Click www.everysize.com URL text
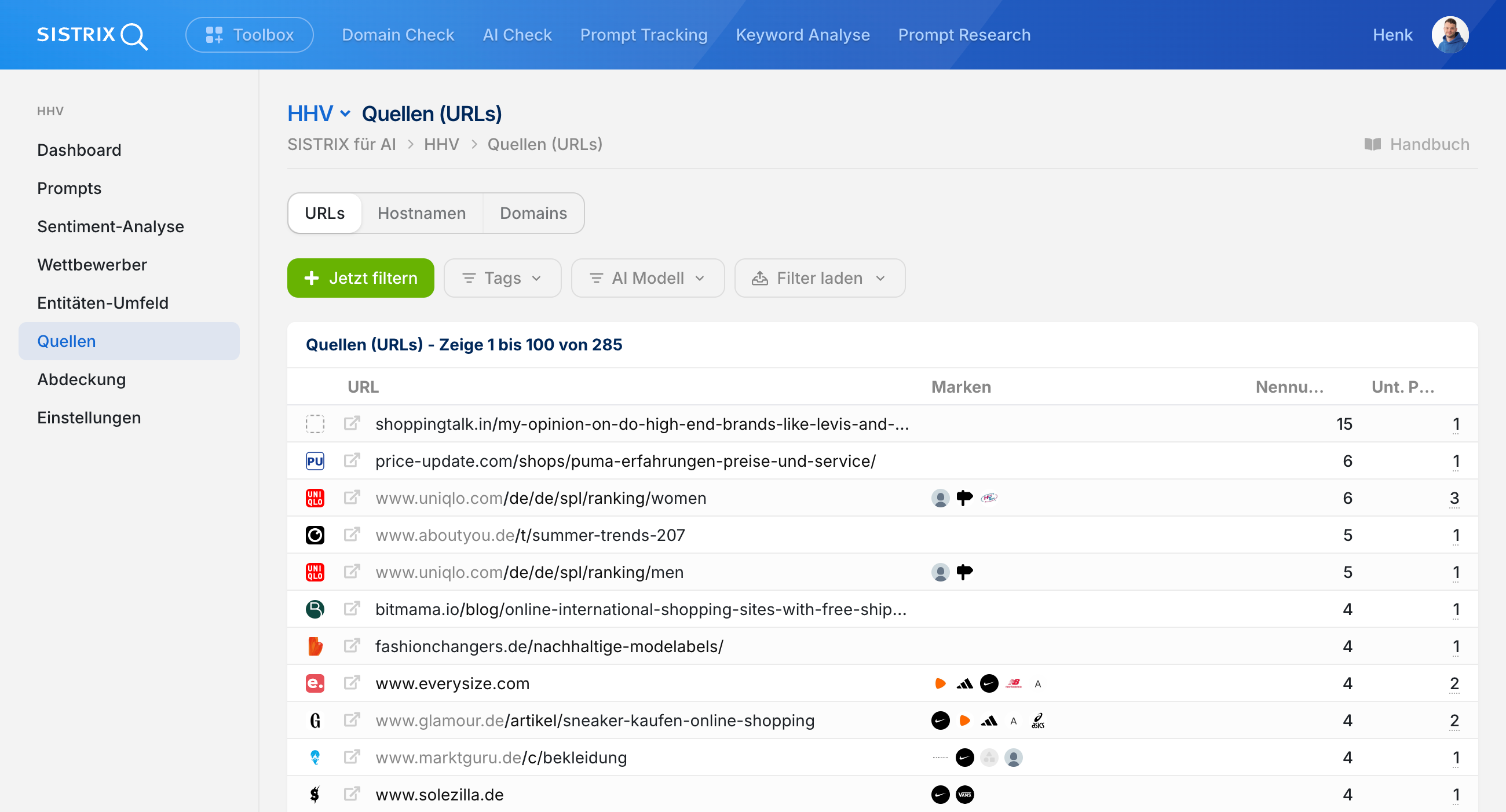 tap(452, 683)
